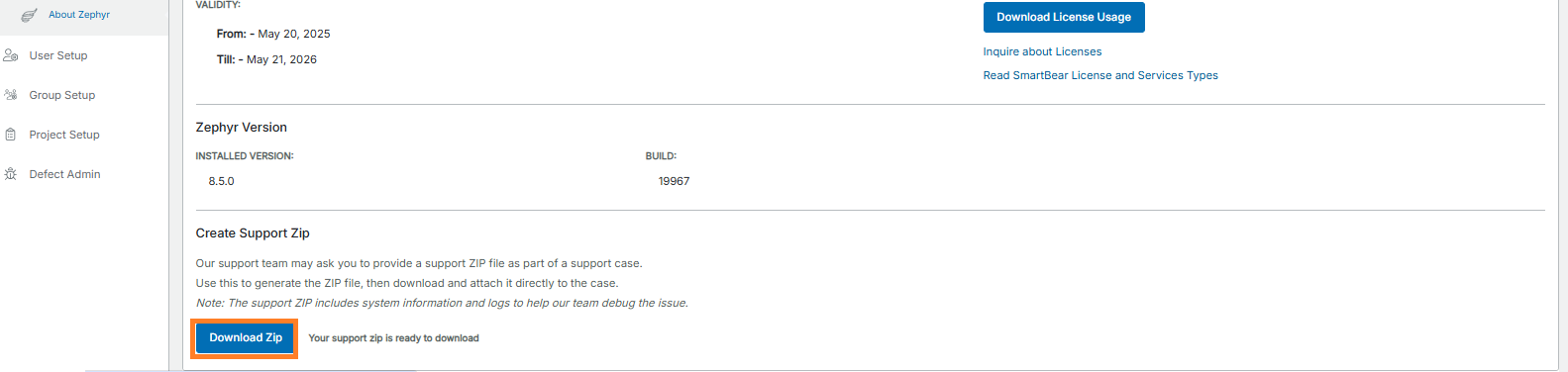Click the About Zephyr feather icon
The image size is (1568, 372).
[30, 15]
